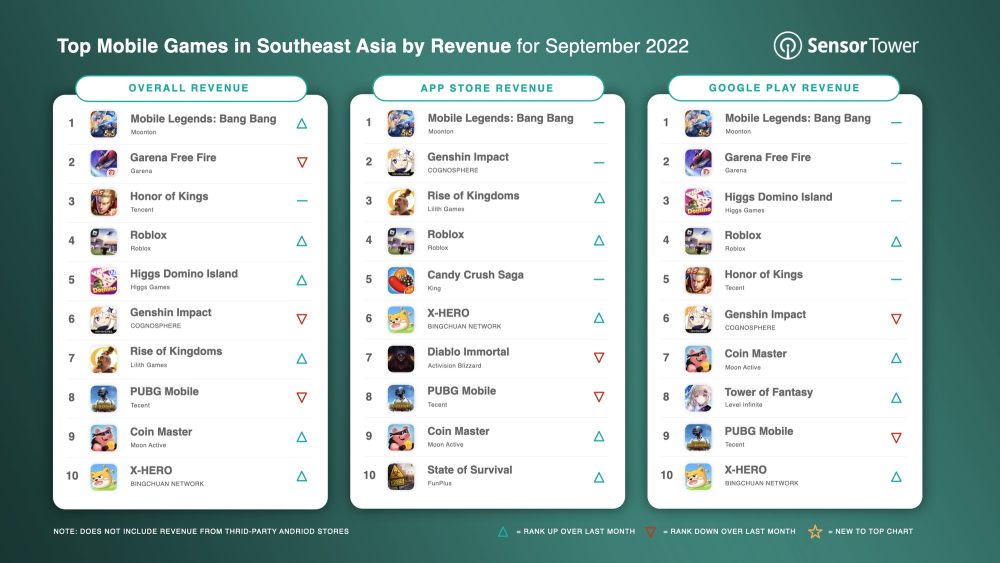Click rank-up arrow beside Tower of Fantasy

click(x=896, y=398)
